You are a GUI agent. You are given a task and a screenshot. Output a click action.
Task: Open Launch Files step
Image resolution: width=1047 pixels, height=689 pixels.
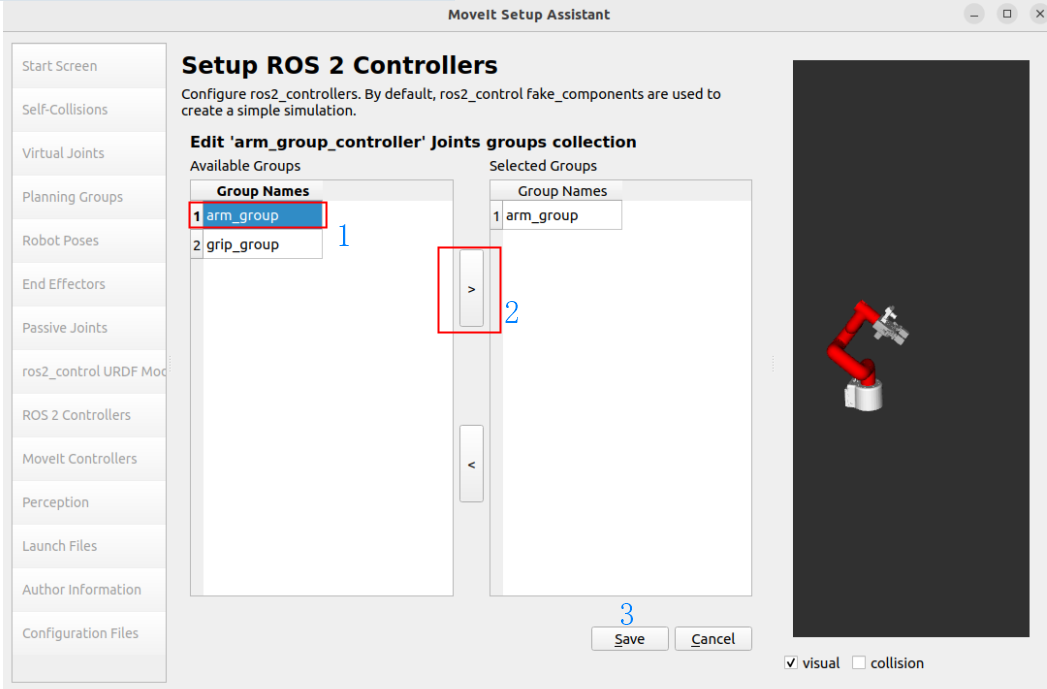coord(89,546)
